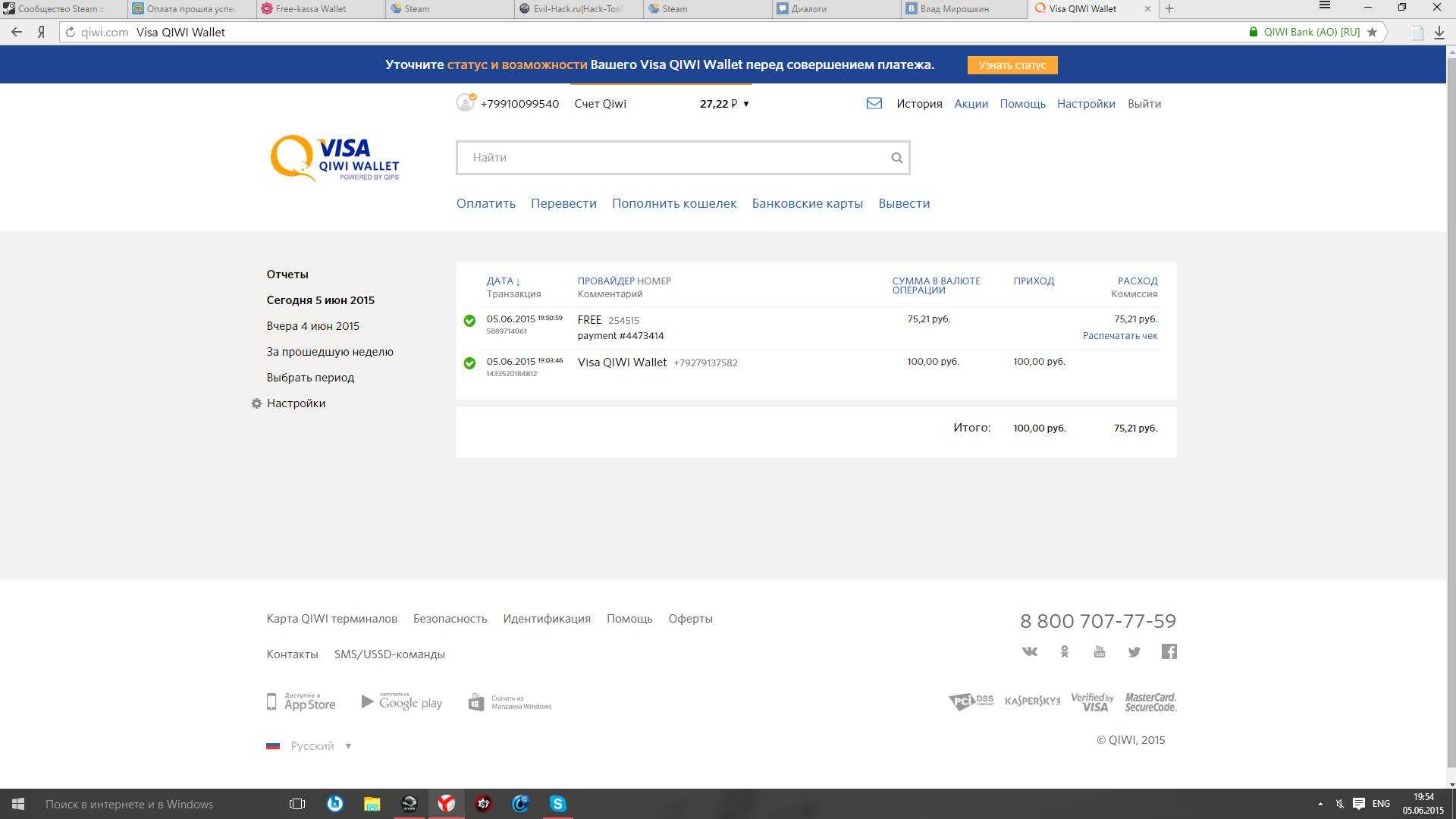This screenshot has width=1456, height=819.
Task: Click Выбрать период link
Action: [x=310, y=378]
